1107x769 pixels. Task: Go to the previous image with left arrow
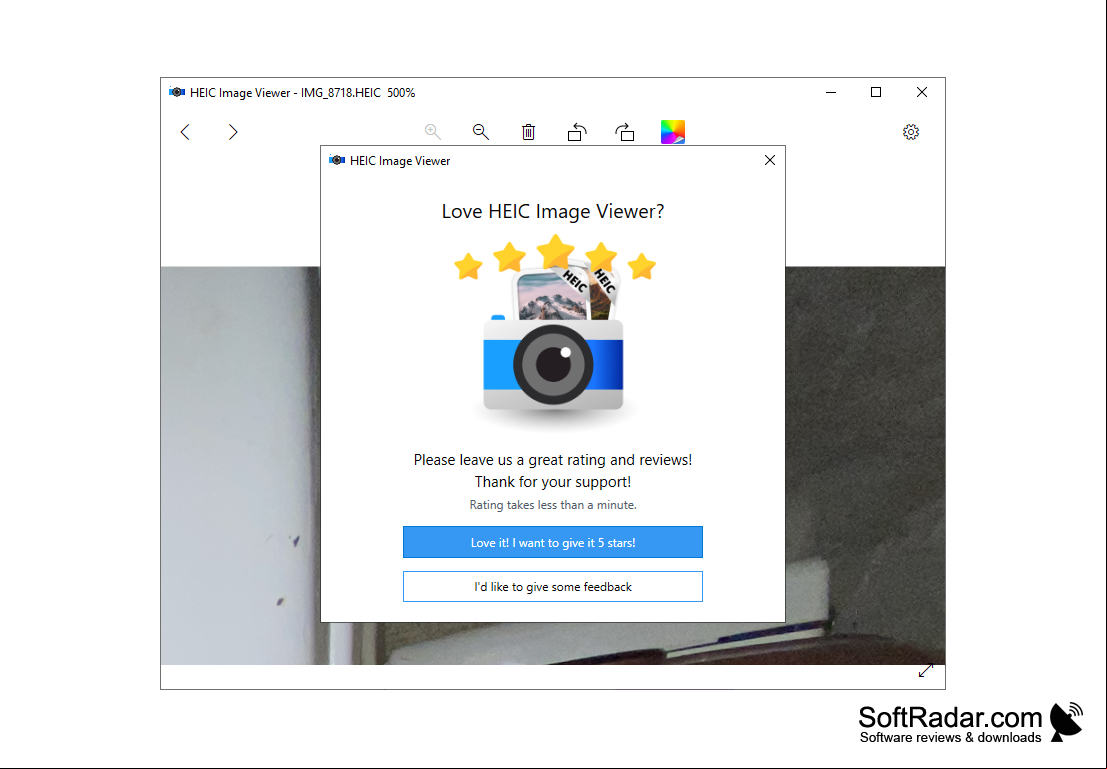[x=185, y=132]
